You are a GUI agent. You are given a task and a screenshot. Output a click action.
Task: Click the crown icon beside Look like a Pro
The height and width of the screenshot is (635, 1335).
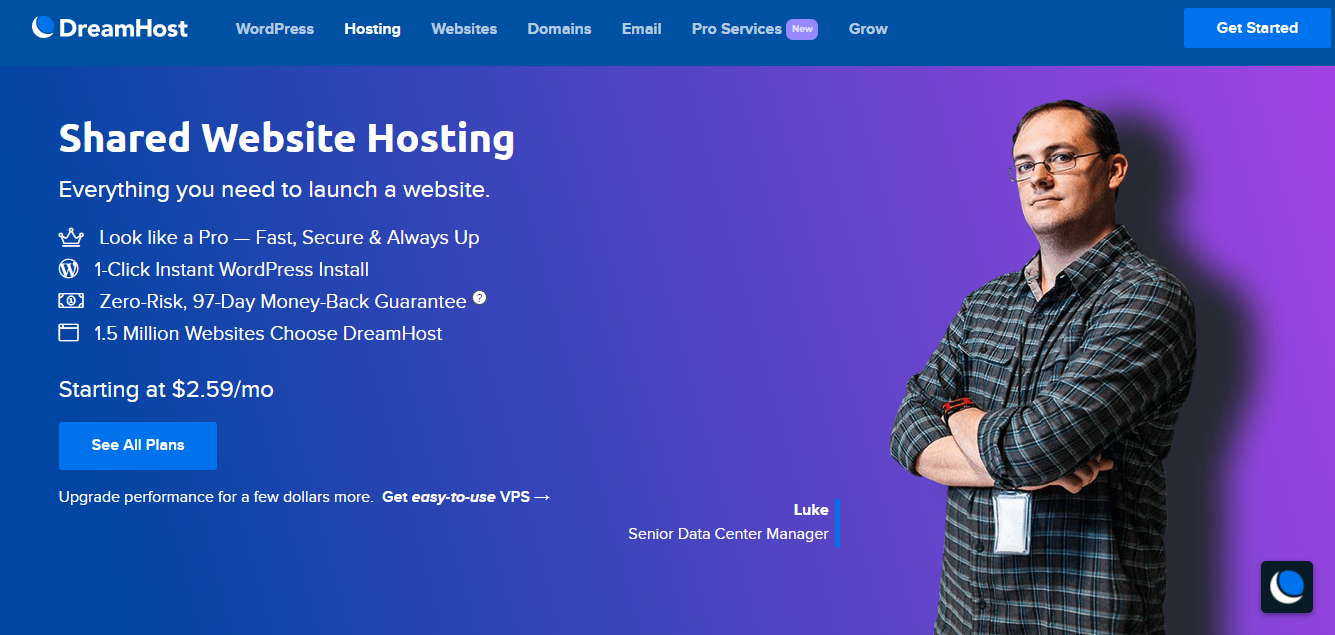click(70, 238)
